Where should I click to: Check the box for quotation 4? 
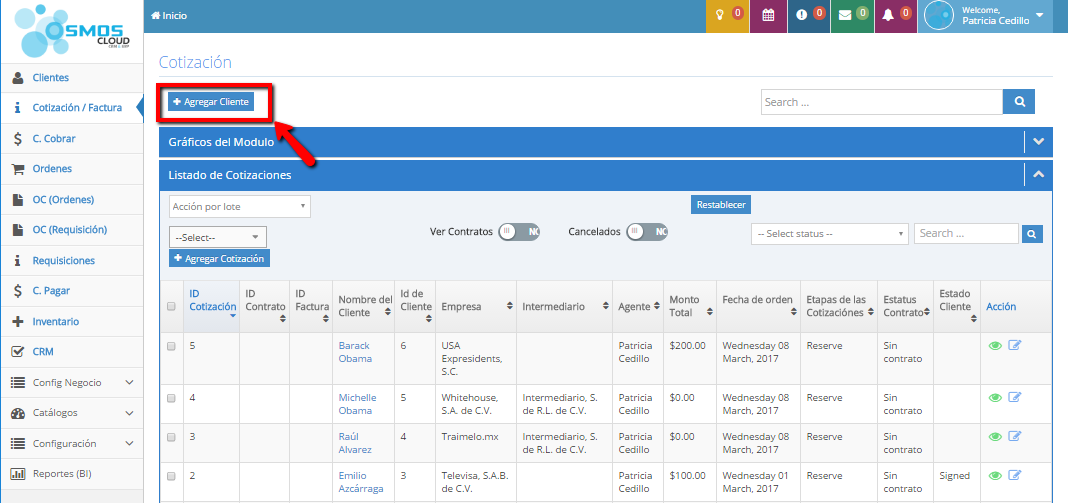[x=171, y=398]
